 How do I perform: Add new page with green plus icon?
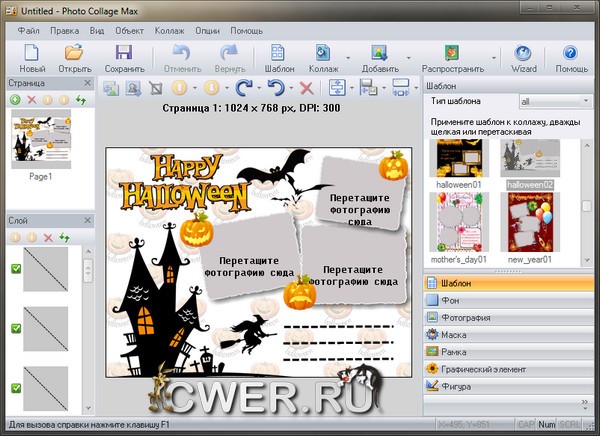[15, 100]
